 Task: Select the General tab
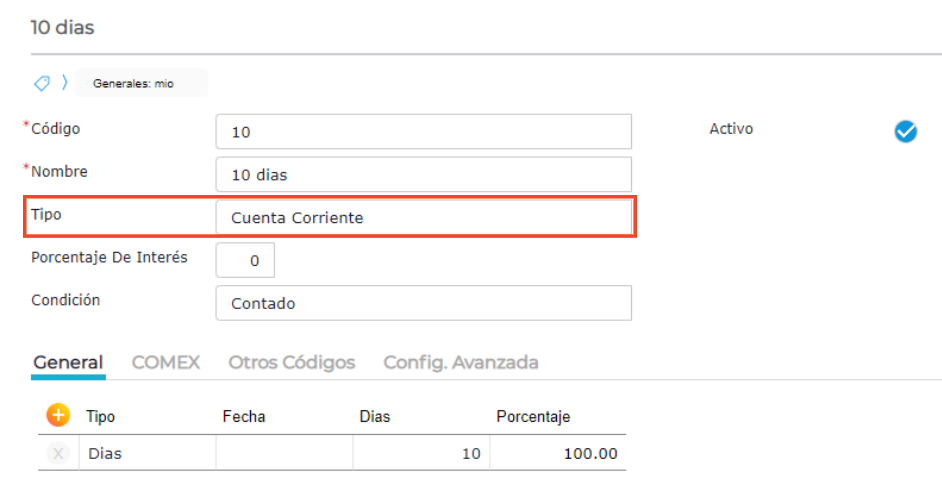coord(68,362)
